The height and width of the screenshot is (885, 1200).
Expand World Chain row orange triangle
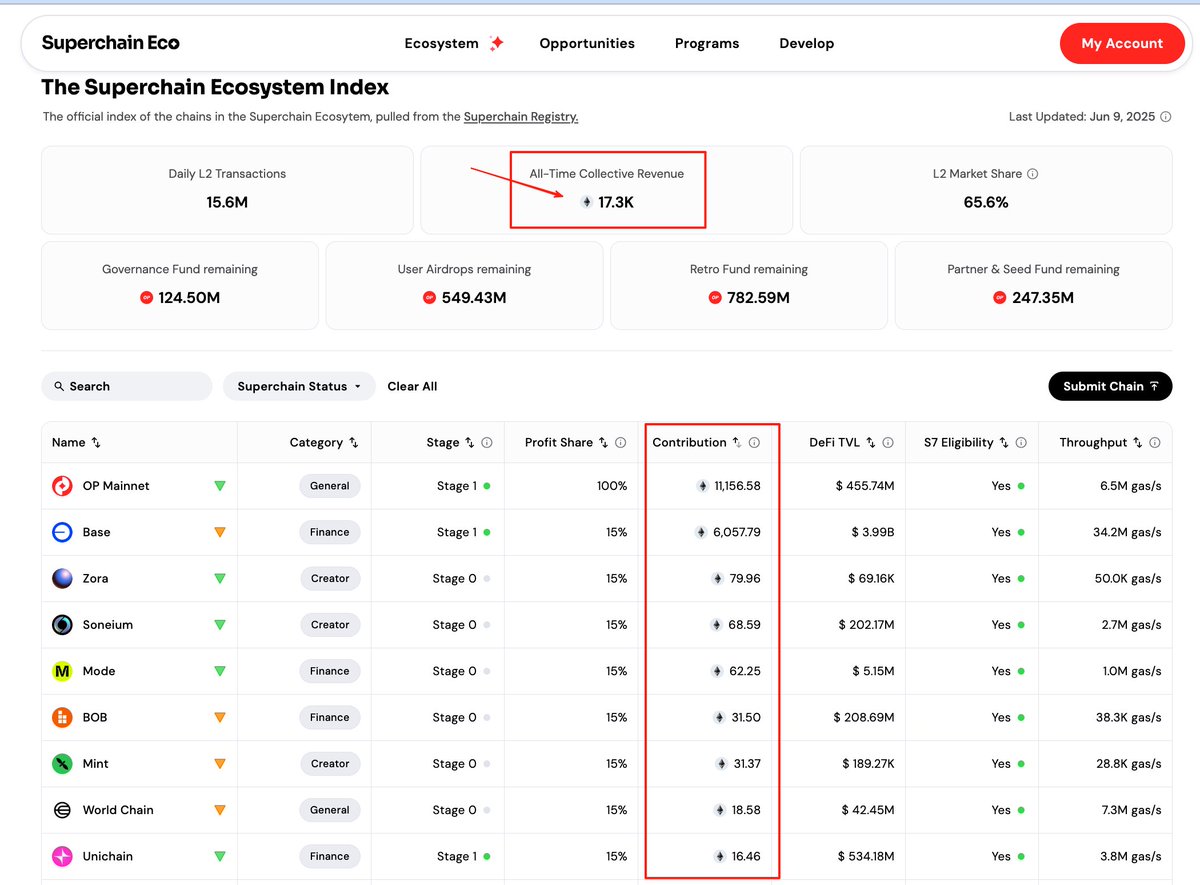(220, 810)
